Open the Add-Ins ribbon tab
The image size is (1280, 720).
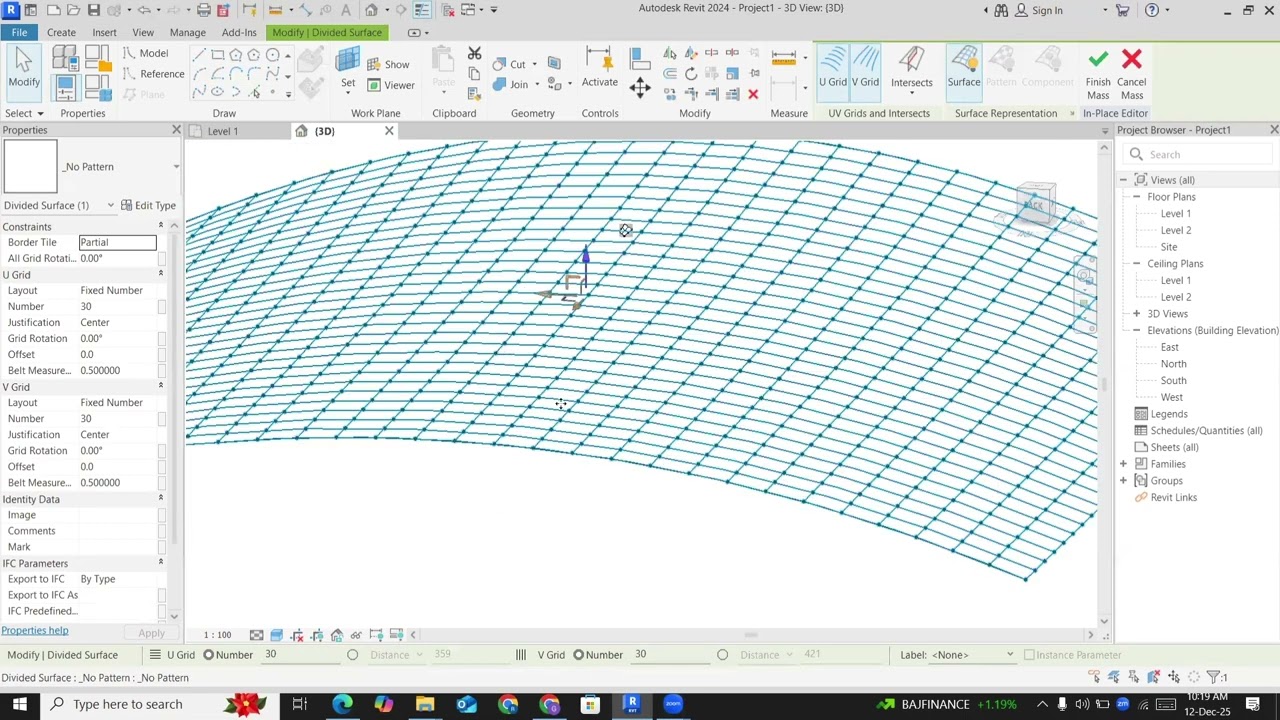pyautogui.click(x=239, y=32)
